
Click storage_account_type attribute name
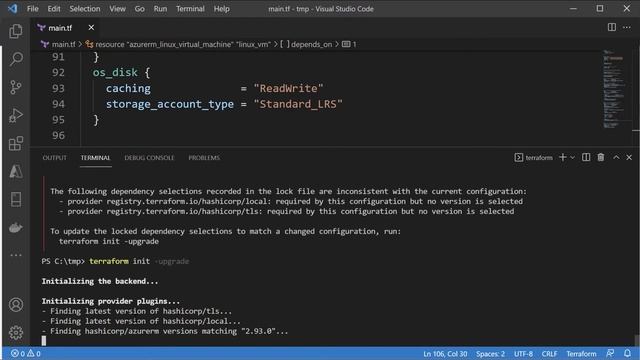click(x=170, y=104)
